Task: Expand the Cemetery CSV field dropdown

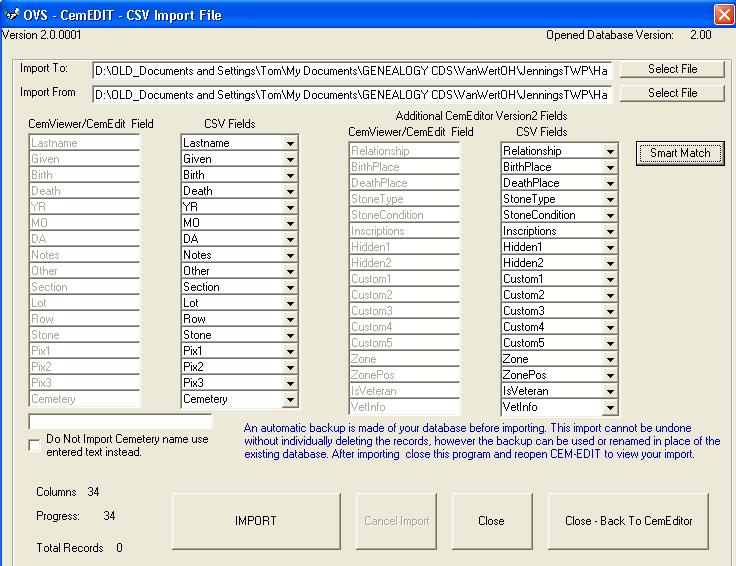Action: (291, 399)
